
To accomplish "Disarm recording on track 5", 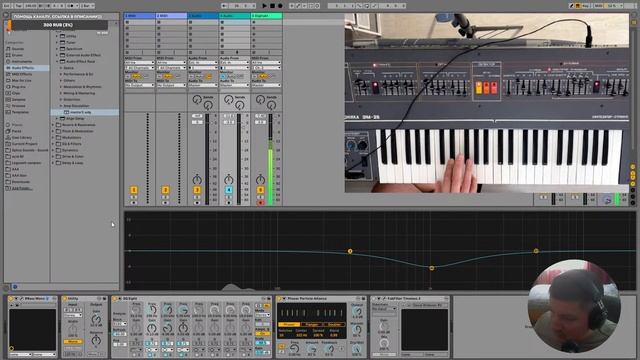I will (x=260, y=202).
